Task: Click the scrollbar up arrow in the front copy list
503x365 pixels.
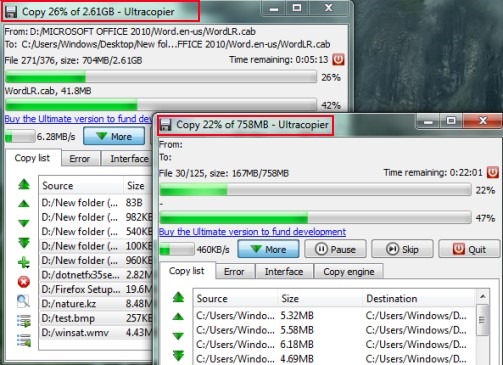Action: click(x=483, y=296)
